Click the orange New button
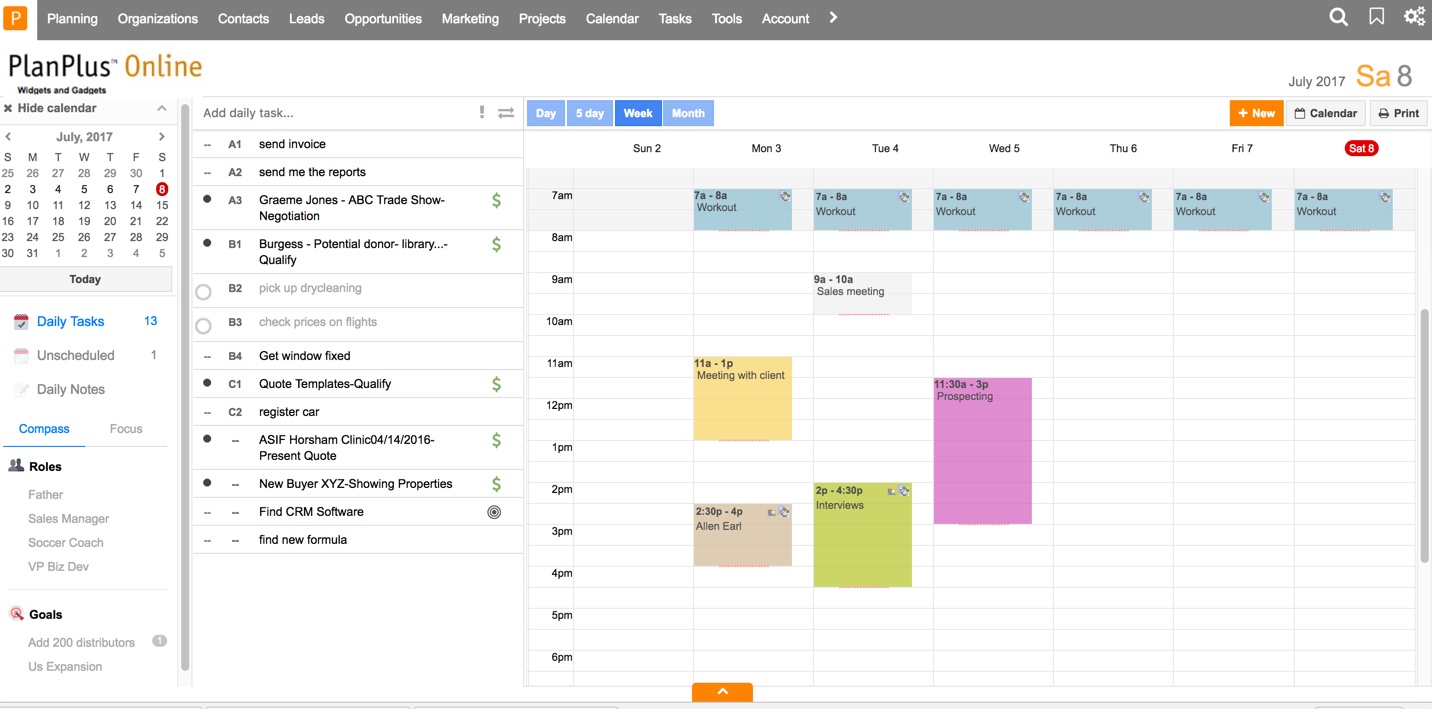 point(1256,113)
